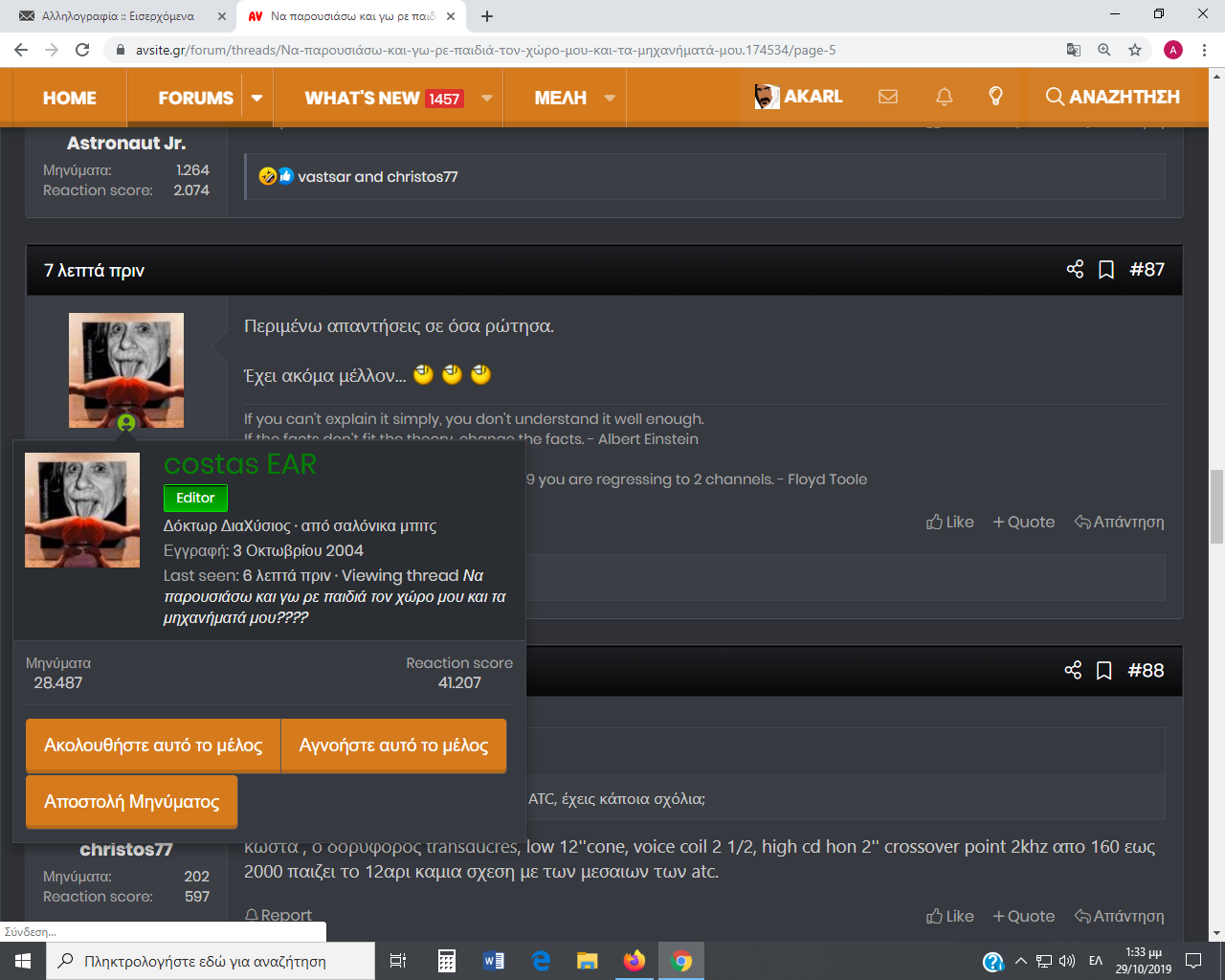Click the costas EAR avatar in popup
Image resolution: width=1225 pixels, height=980 pixels.
coord(82,510)
